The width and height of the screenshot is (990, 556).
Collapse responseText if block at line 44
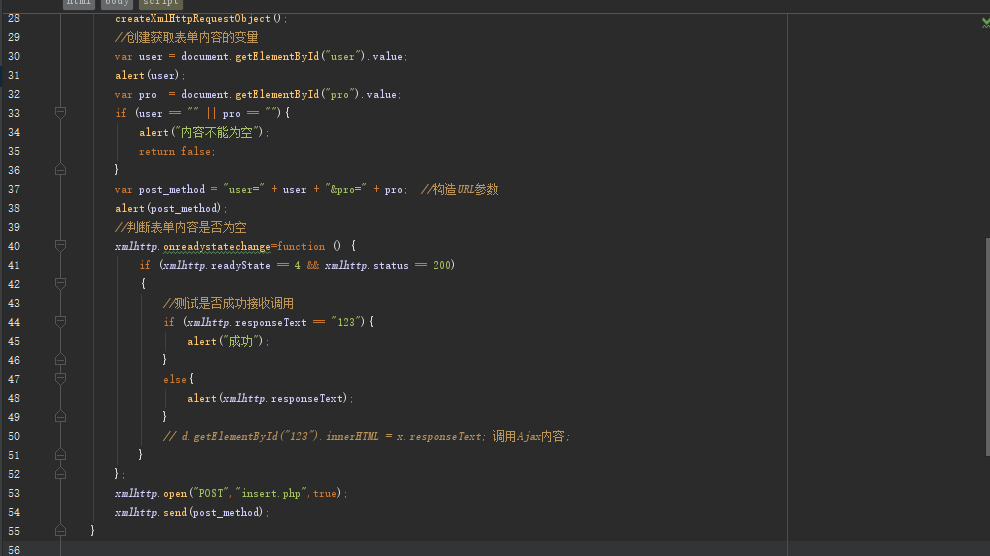coord(61,322)
